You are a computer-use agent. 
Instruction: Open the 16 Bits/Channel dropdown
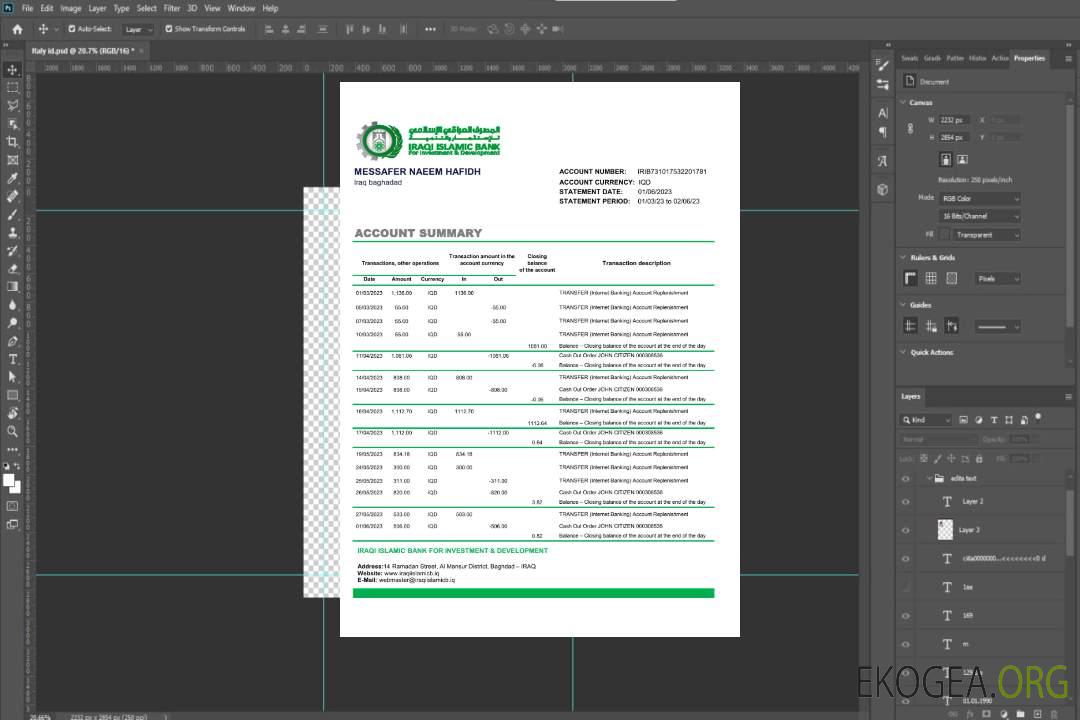tap(980, 216)
